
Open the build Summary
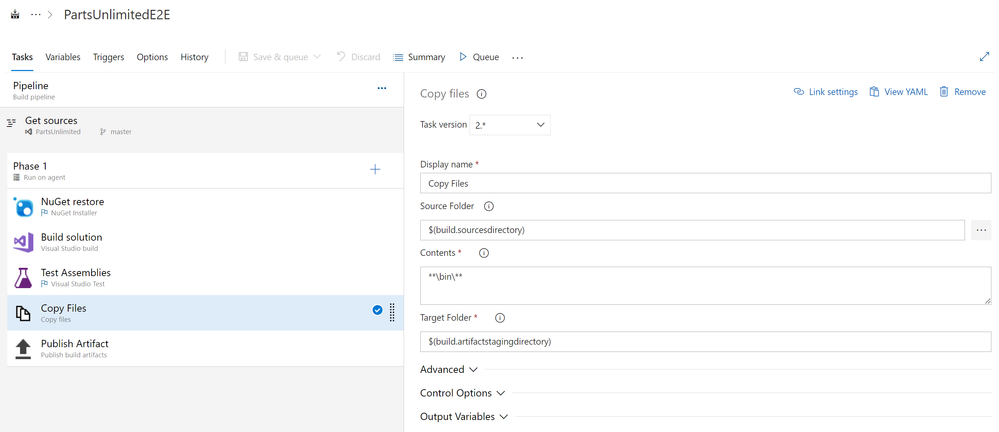(419, 57)
